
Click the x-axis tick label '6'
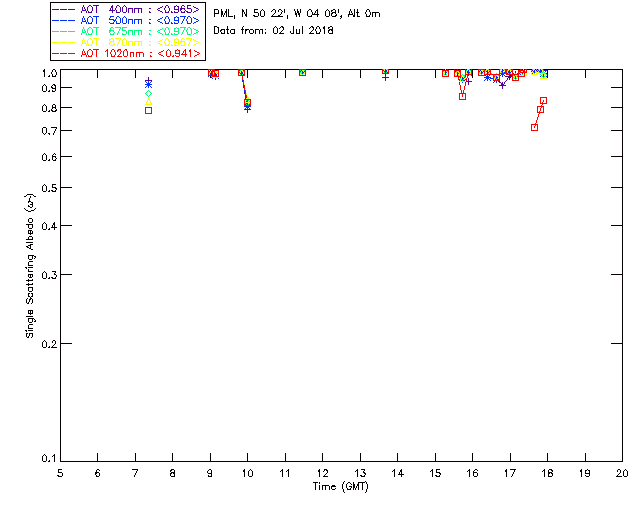tap(98, 473)
